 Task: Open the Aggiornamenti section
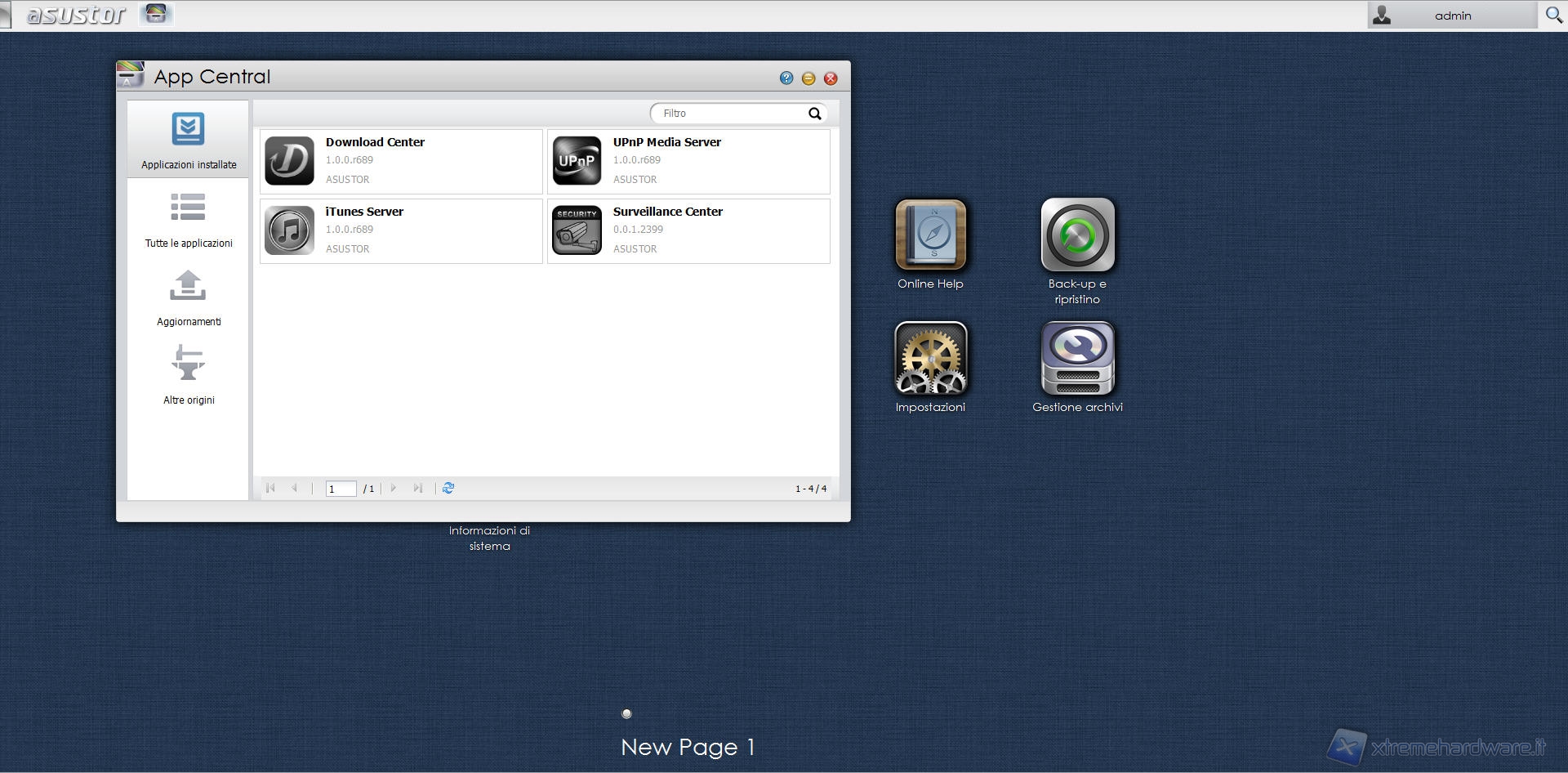coord(189,298)
